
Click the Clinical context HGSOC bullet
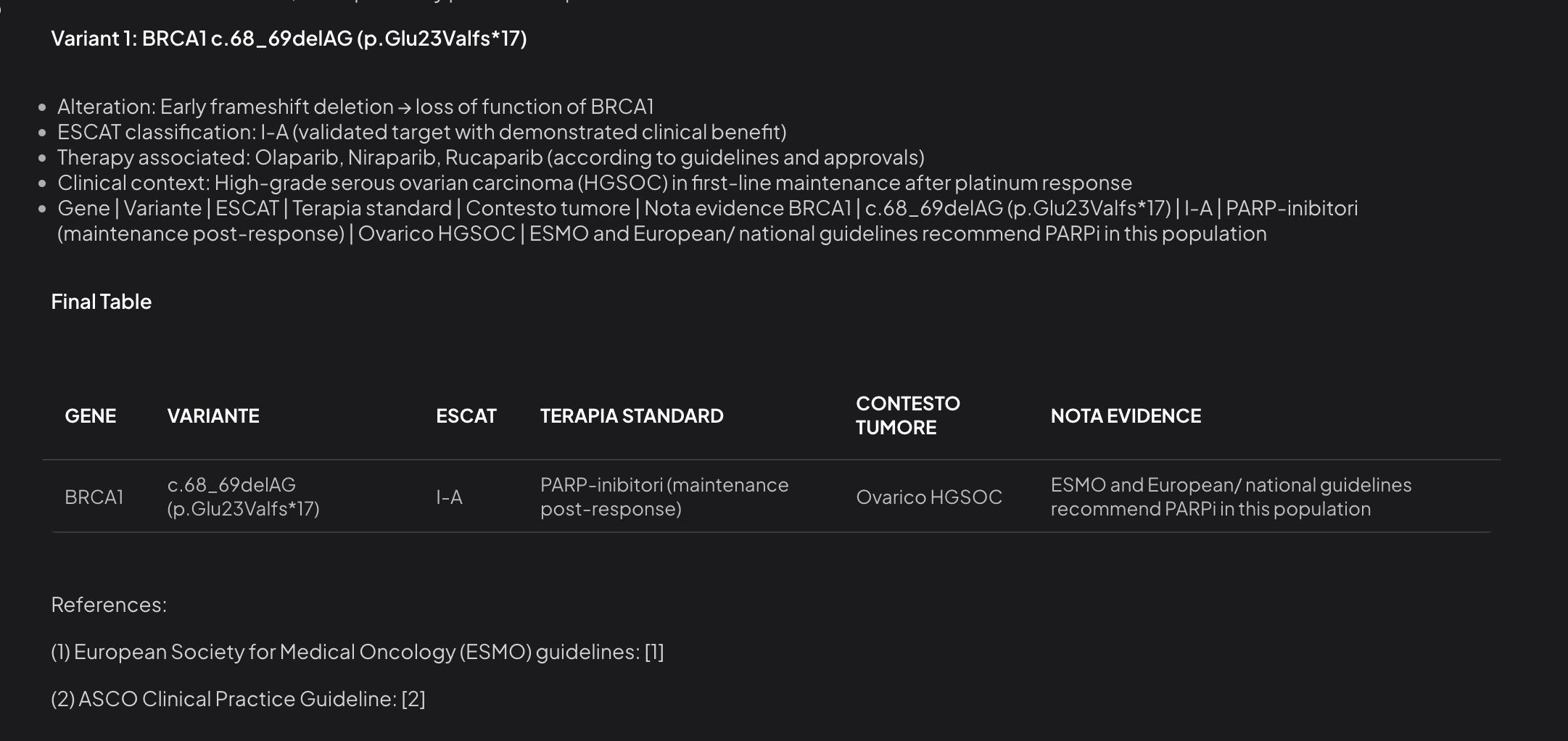click(x=595, y=183)
